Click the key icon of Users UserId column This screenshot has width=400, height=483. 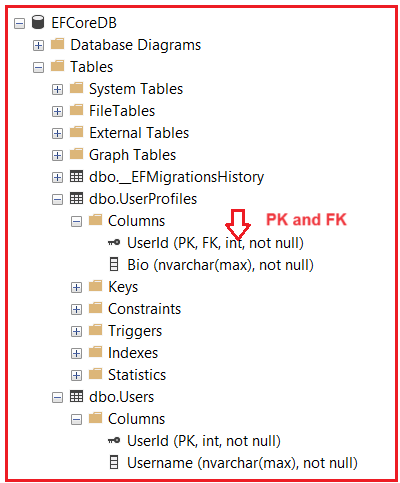coord(114,440)
